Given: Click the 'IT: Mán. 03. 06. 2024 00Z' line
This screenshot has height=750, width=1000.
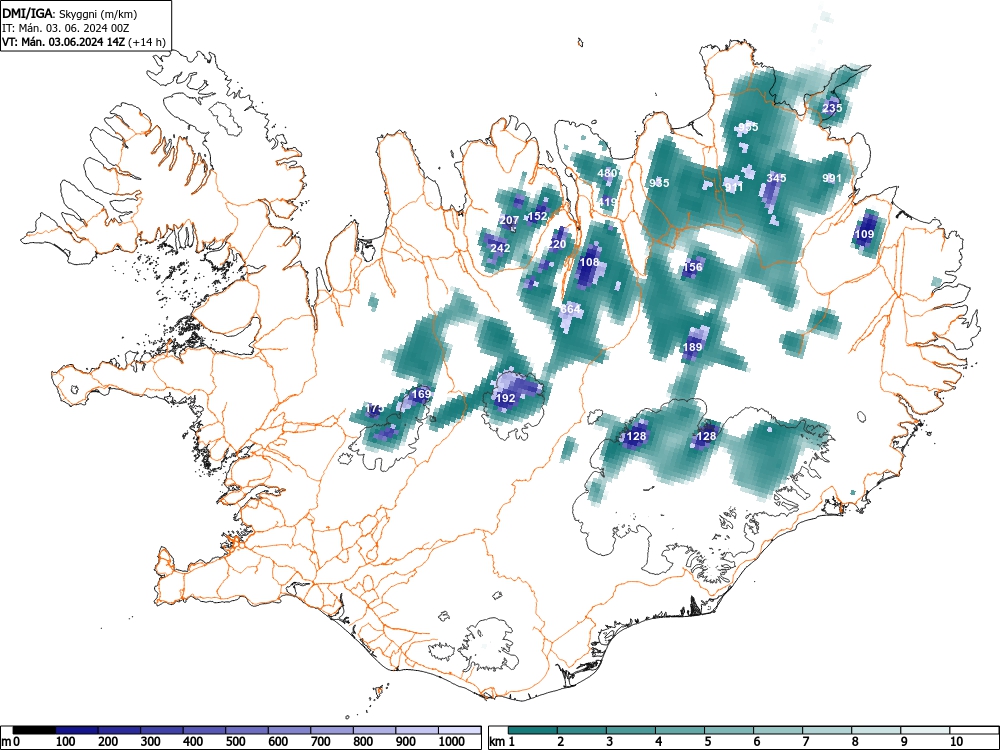Looking at the screenshot, I should (x=65, y=28).
